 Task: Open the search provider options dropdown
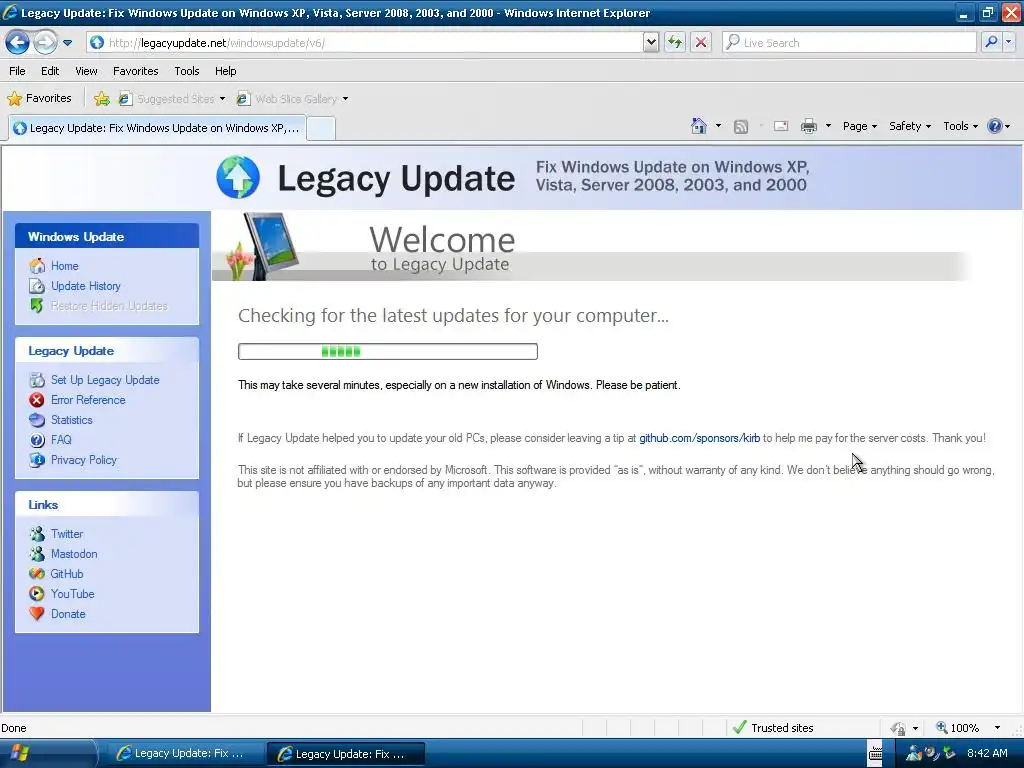(x=1008, y=42)
